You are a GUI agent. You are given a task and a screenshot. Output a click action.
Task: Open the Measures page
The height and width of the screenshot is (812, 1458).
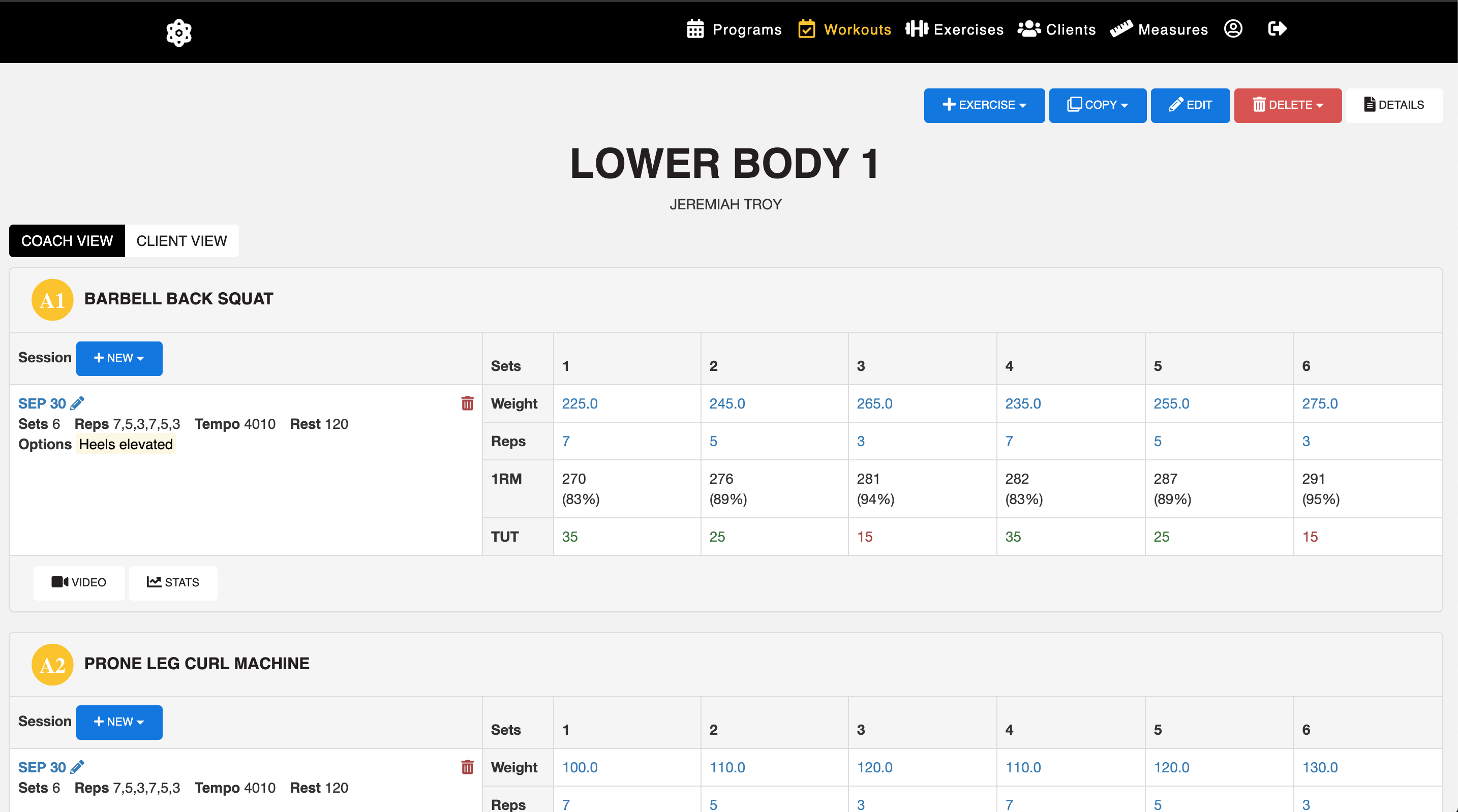[x=1159, y=29]
